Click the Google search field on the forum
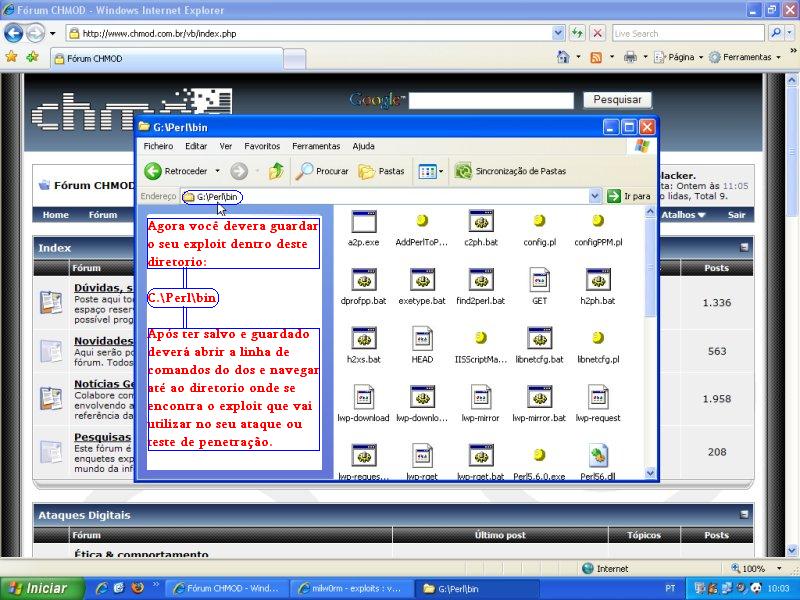The width and height of the screenshot is (800, 600). click(491, 100)
